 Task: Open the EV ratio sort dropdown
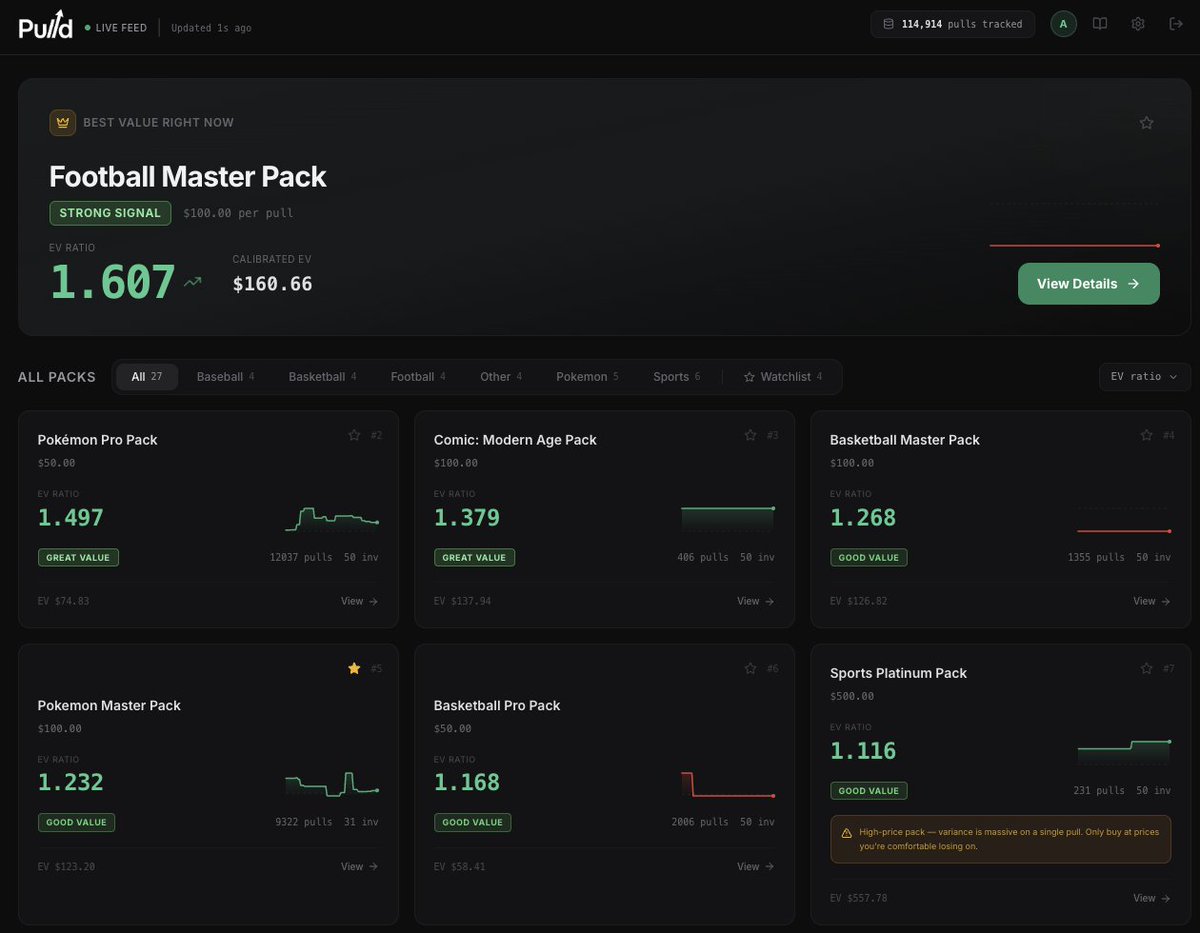click(1144, 377)
